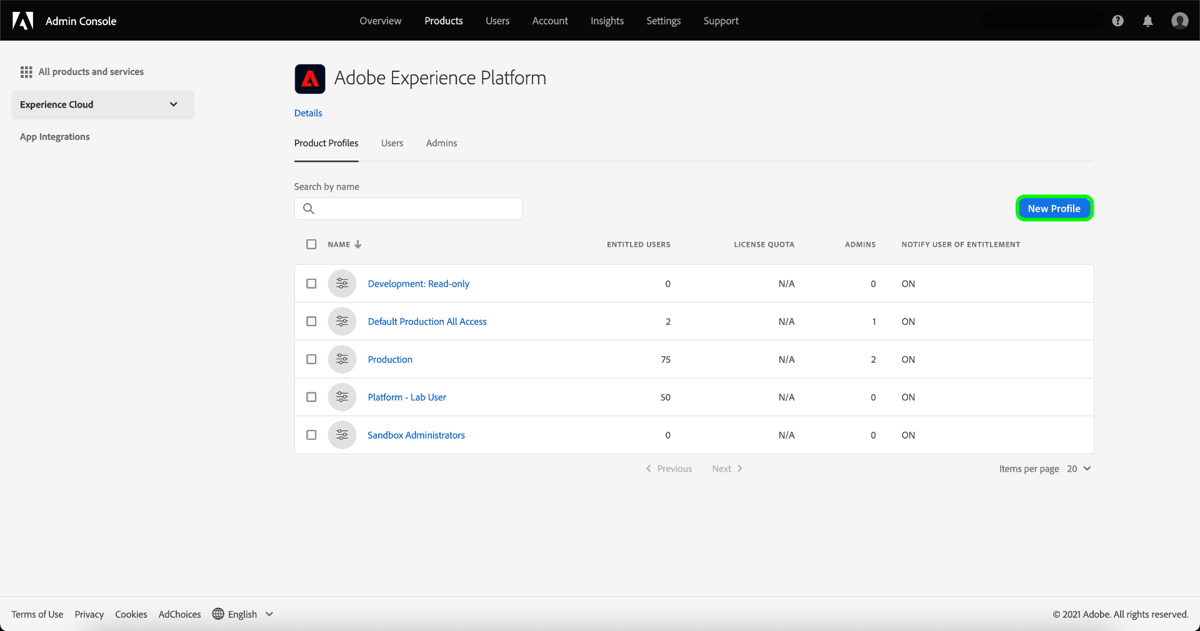Image resolution: width=1200 pixels, height=631 pixels.
Task: Check the select-all checkbox in the table header
Action: [x=311, y=244]
